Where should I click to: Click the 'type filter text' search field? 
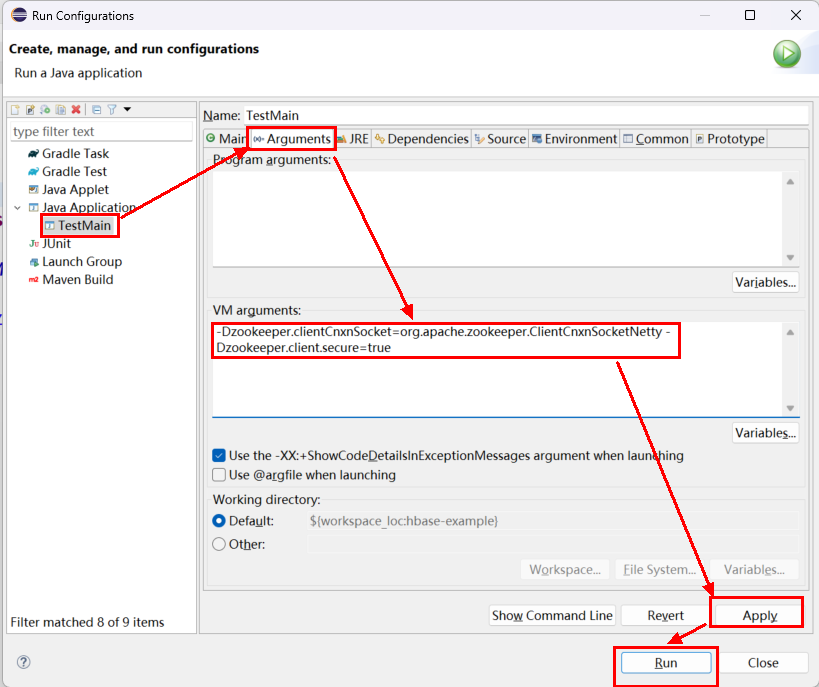point(100,131)
